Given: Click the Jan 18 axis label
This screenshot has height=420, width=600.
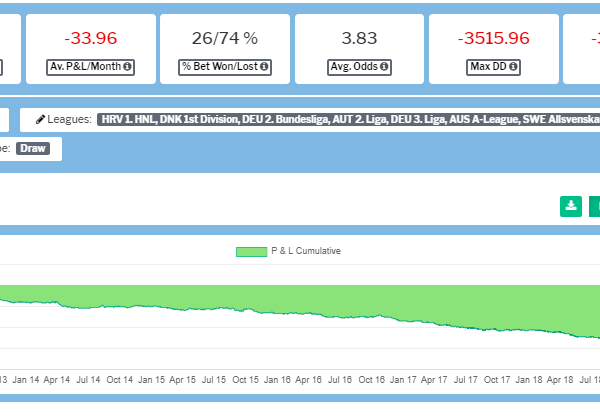Looking at the screenshot, I should click(529, 380).
